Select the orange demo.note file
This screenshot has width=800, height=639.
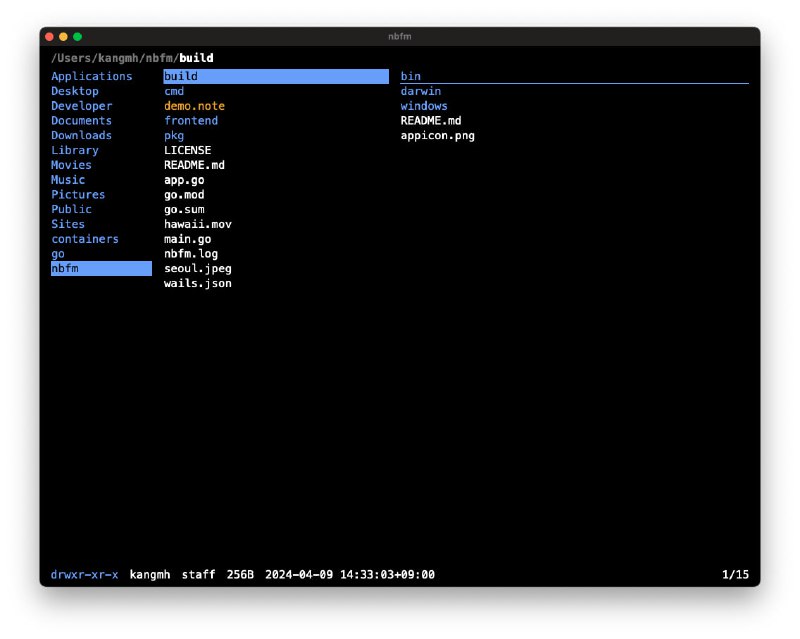(194, 106)
